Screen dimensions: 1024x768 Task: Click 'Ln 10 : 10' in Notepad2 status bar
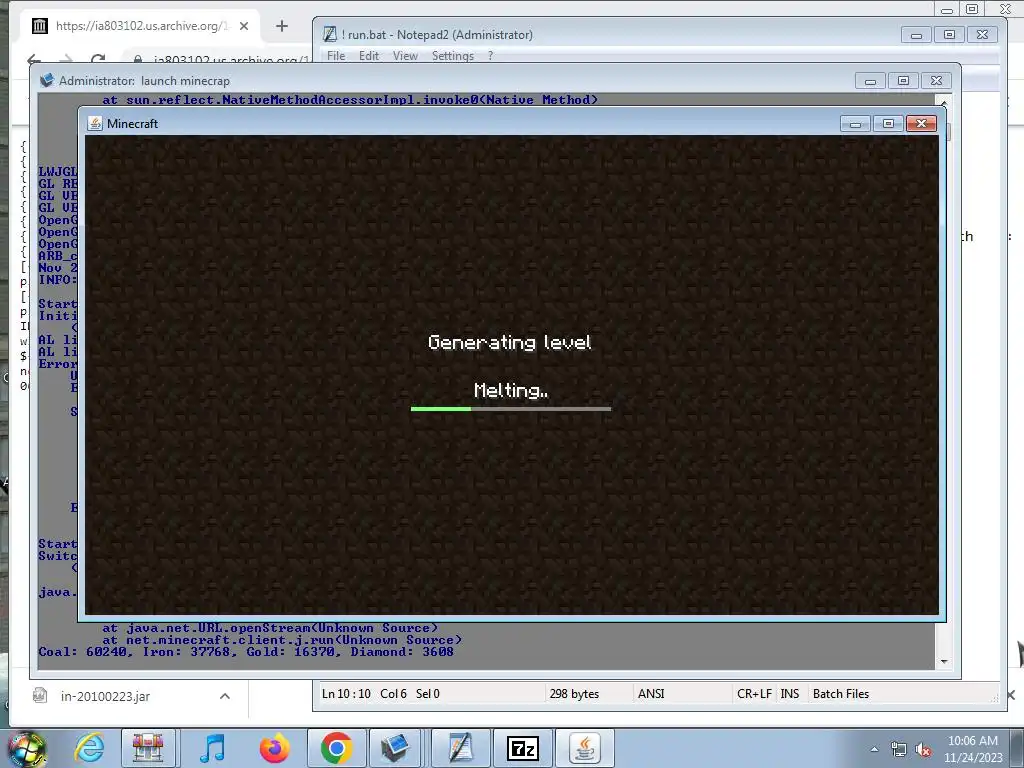(346, 694)
